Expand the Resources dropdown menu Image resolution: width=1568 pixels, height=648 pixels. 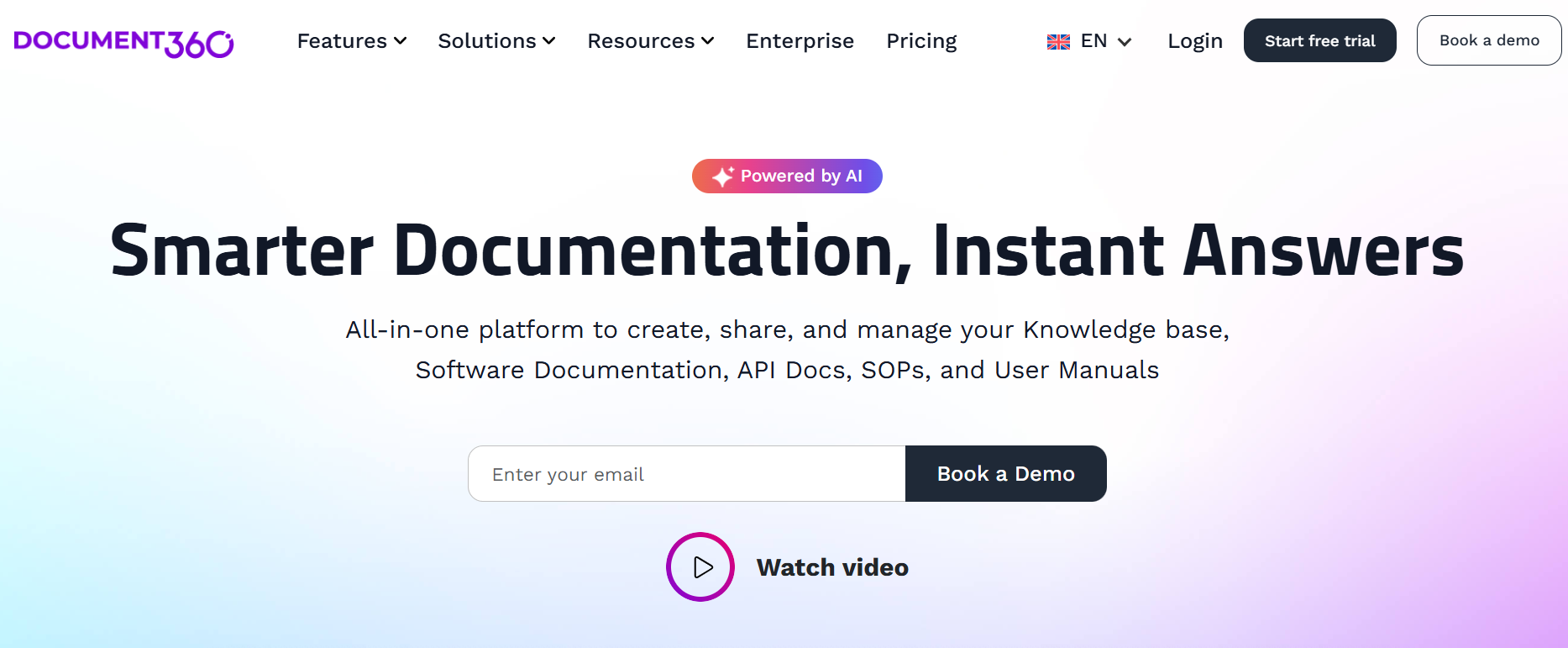tap(651, 41)
